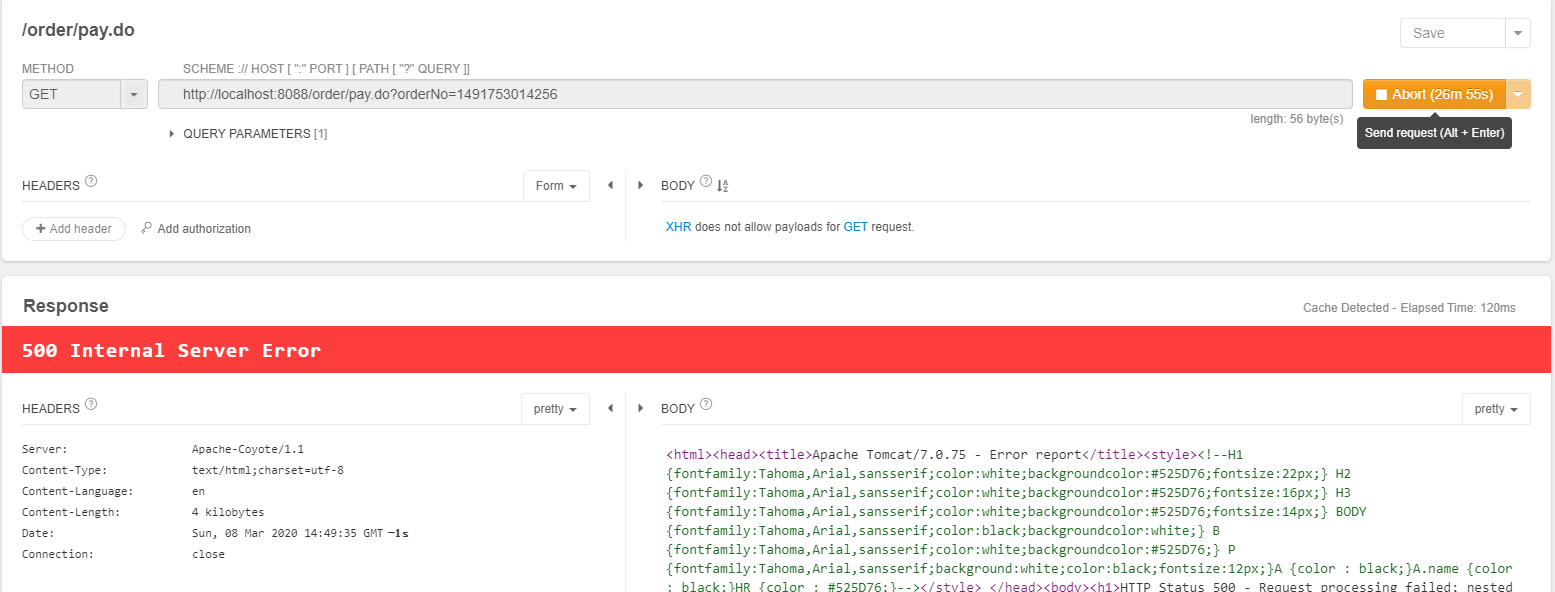Open the request headers Form dropdown
1555x592 pixels.
[556, 186]
